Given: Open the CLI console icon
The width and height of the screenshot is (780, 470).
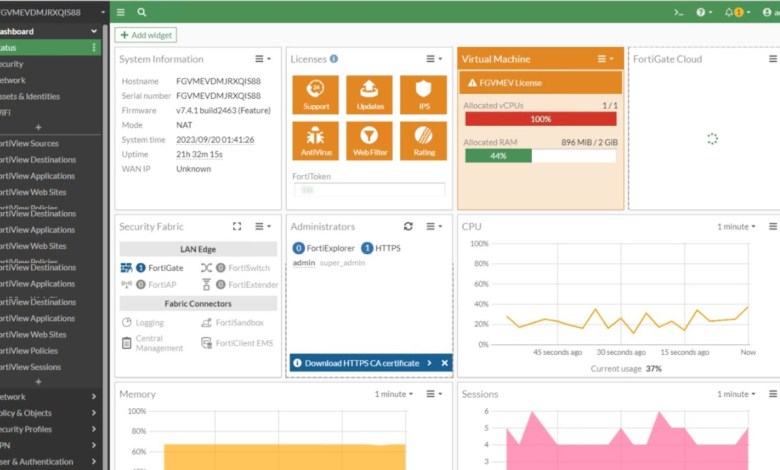Looking at the screenshot, I should point(679,12).
